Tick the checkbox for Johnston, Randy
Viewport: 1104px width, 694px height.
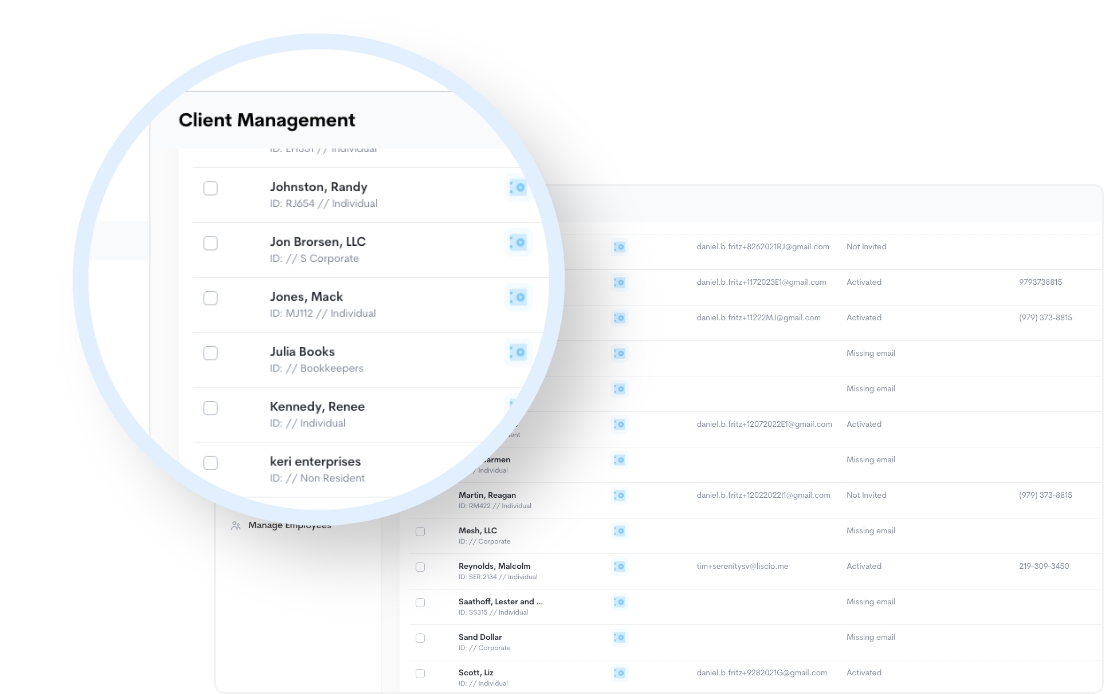point(210,188)
